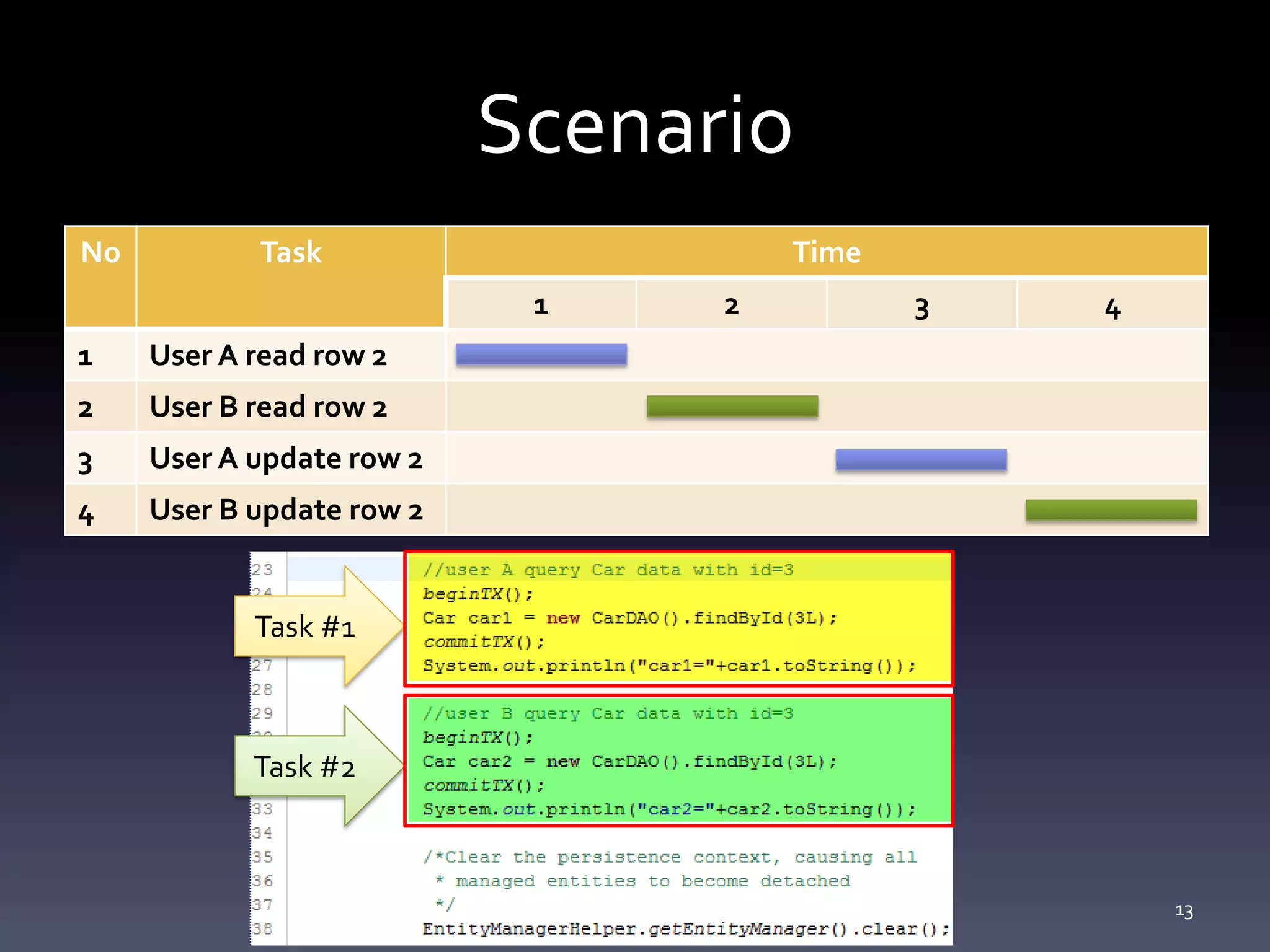The width and height of the screenshot is (1270, 952).
Task: Click the green bar for User B read
Action: tap(732, 406)
